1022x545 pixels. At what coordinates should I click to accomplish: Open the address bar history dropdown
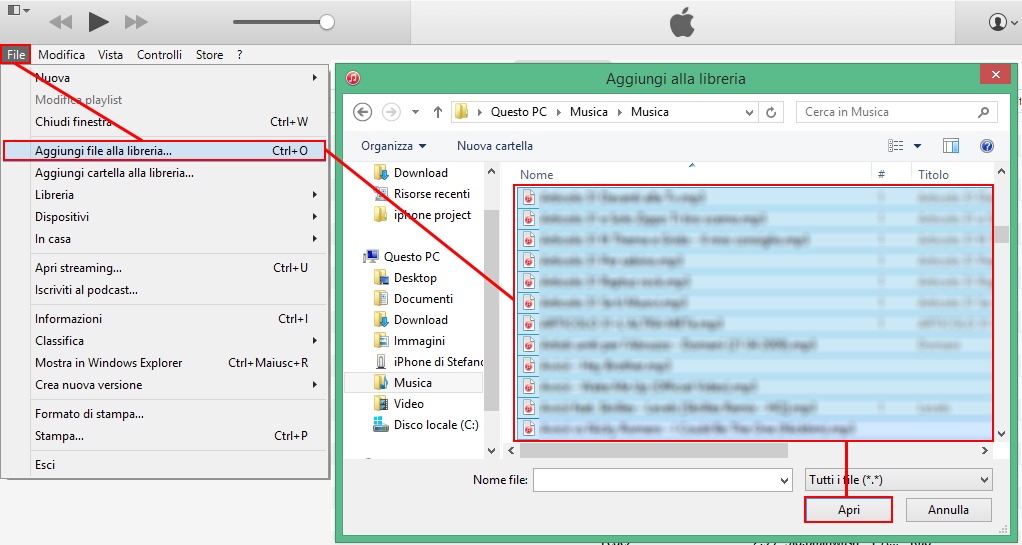point(749,112)
